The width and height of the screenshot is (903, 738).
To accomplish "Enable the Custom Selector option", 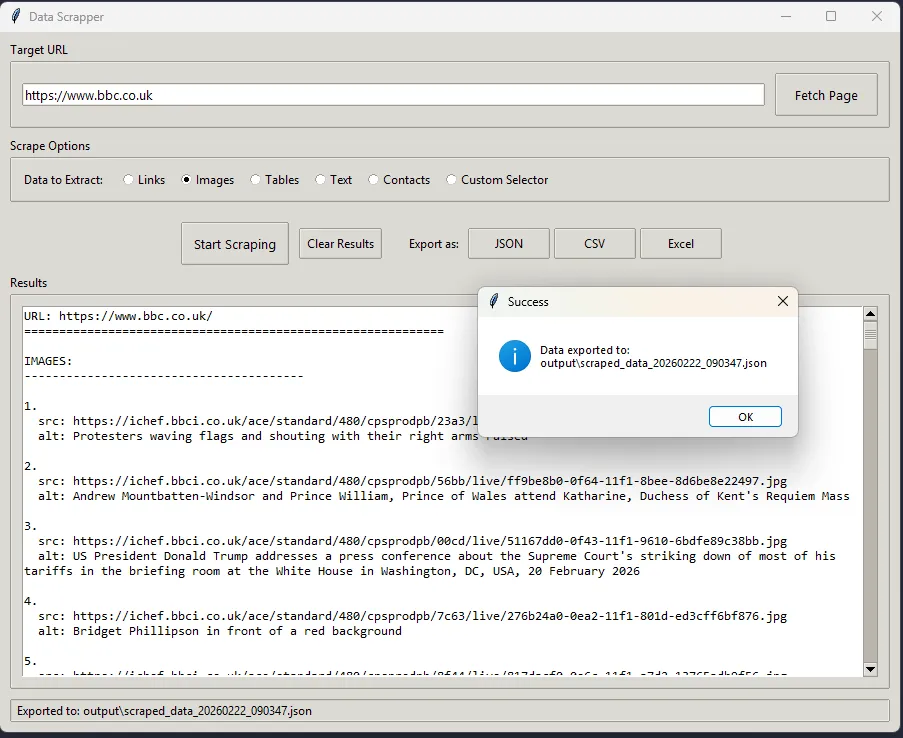I will pos(452,180).
